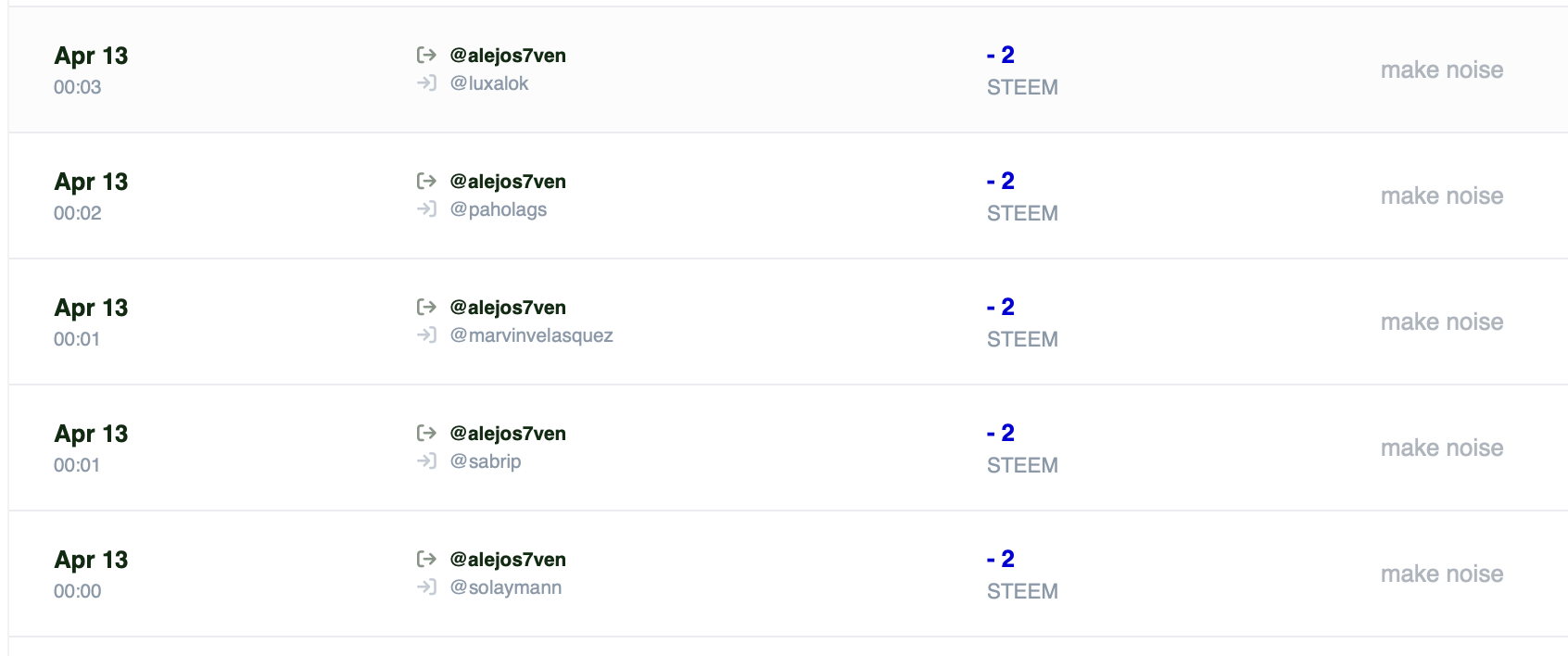Open the @sabrip recipient profile
Viewport: 1568px width, 656px height.
486,461
